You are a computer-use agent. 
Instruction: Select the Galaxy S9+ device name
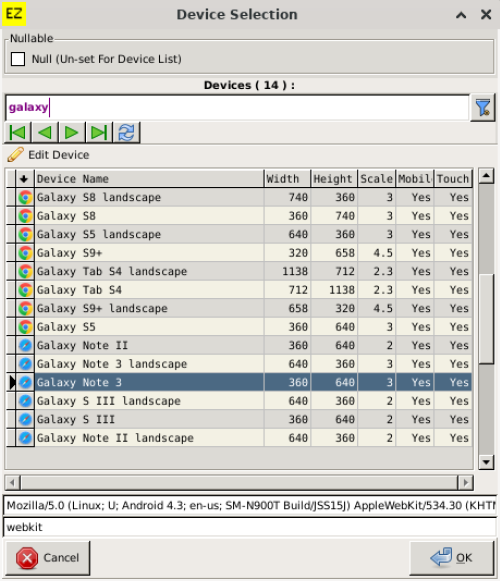click(69, 253)
